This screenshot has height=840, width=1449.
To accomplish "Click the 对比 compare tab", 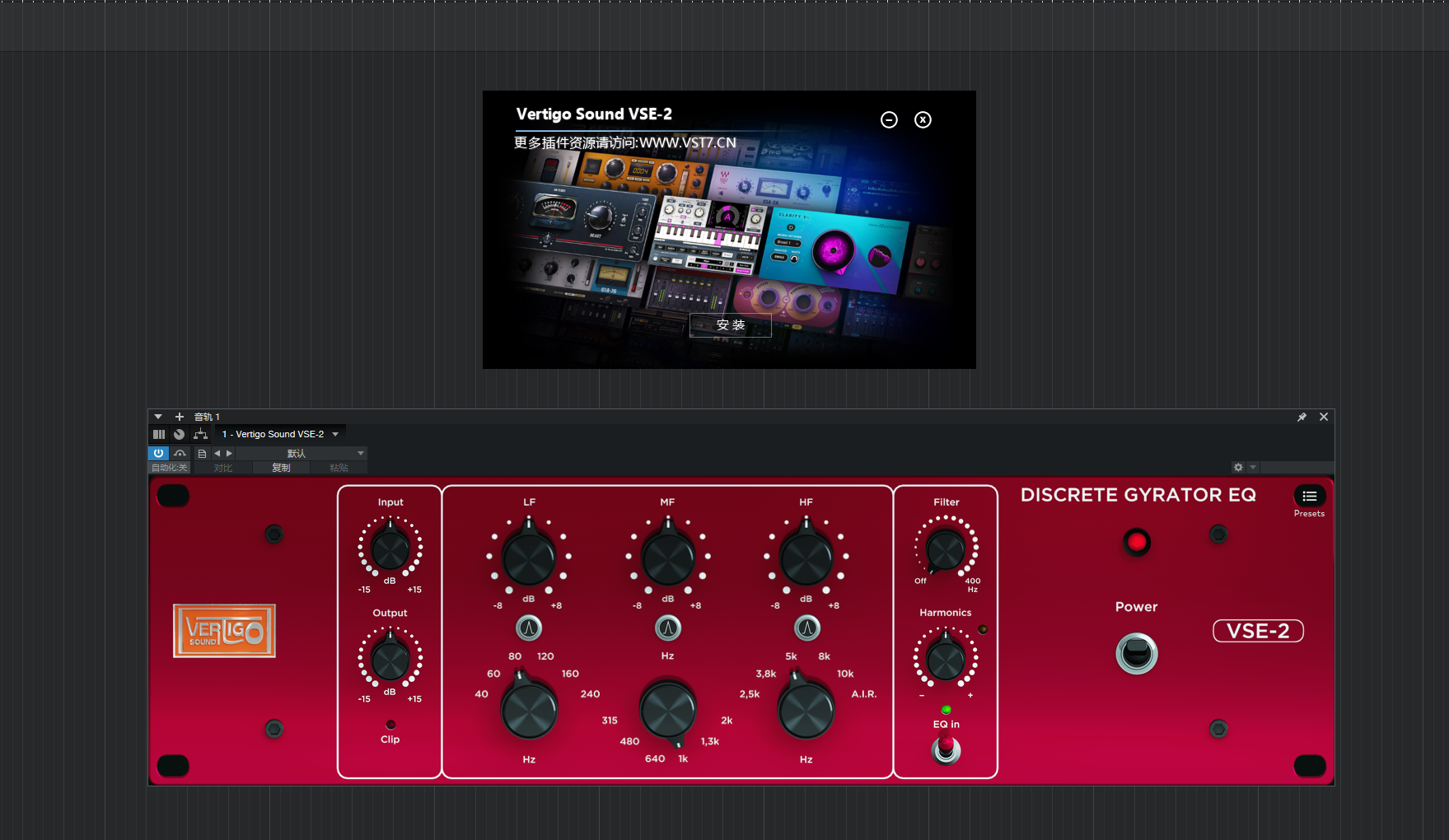I will 222,468.
